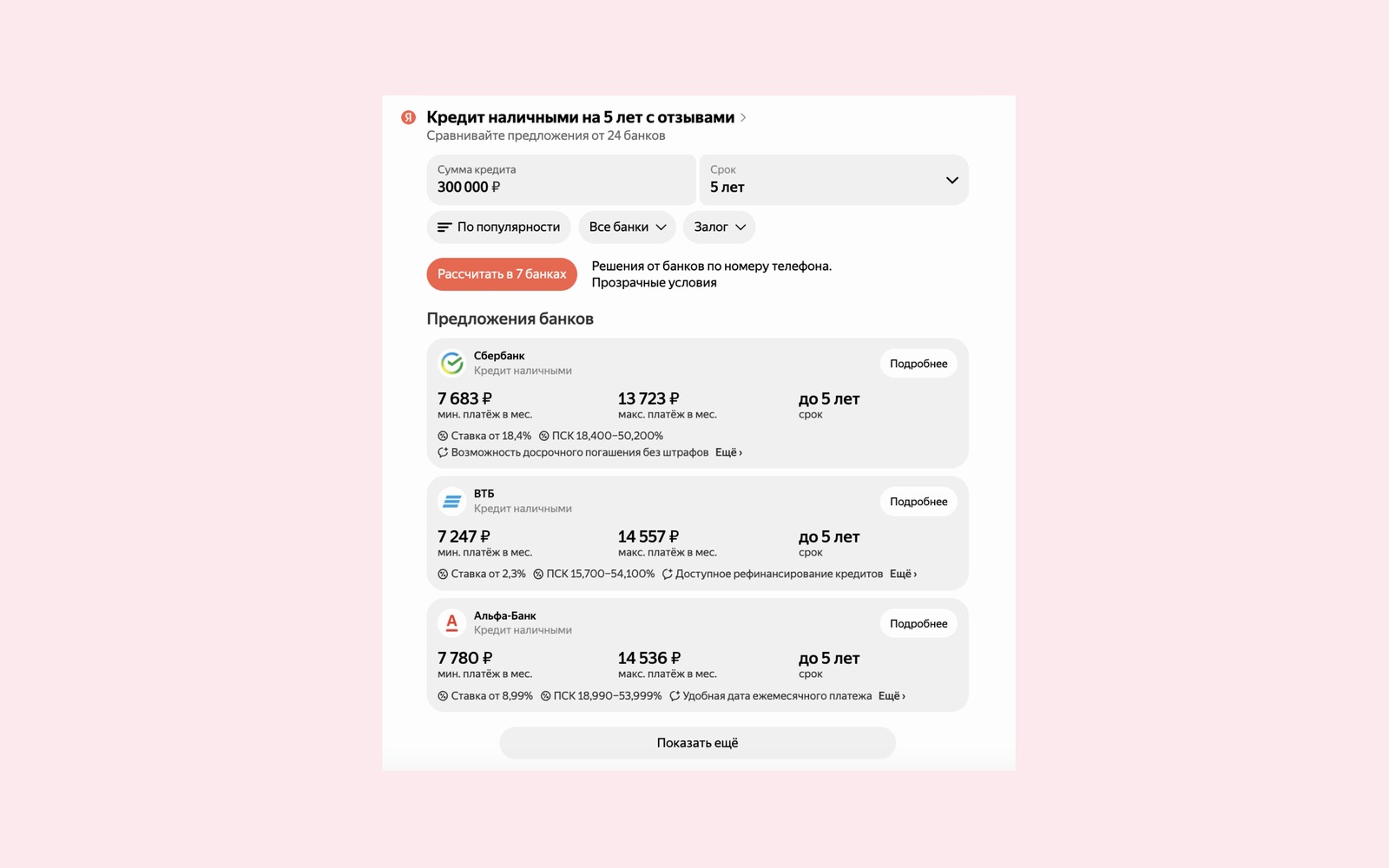This screenshot has width=1389, height=868.
Task: Expand Ещё details for VTB offer
Action: 903,574
